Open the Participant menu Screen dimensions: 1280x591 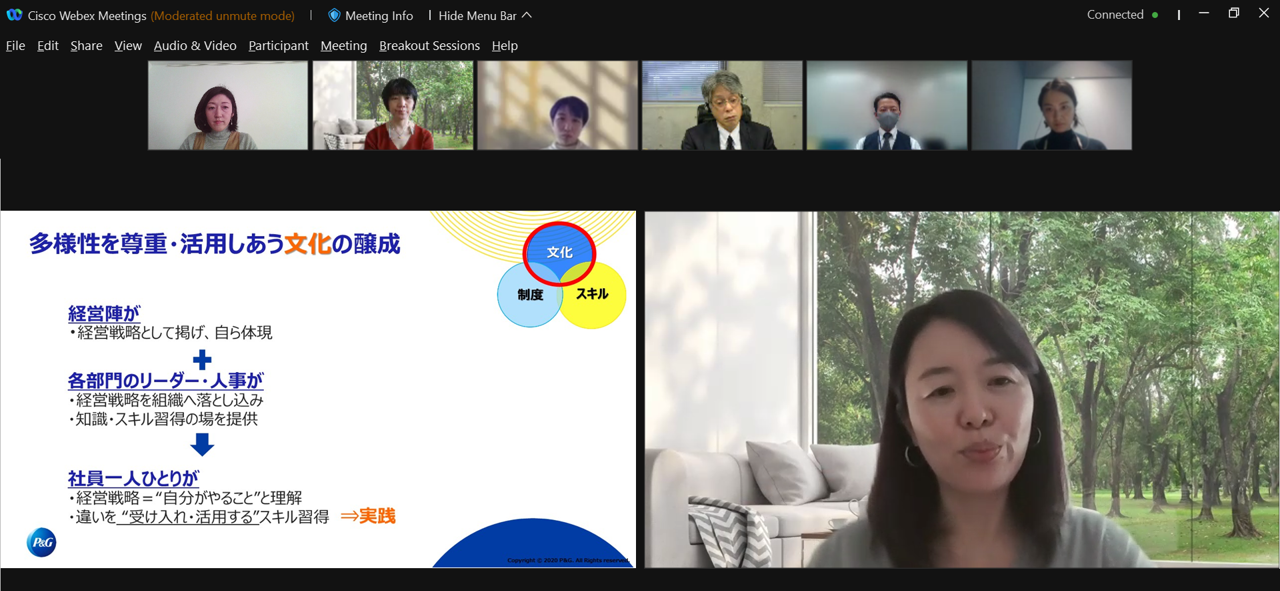(278, 45)
